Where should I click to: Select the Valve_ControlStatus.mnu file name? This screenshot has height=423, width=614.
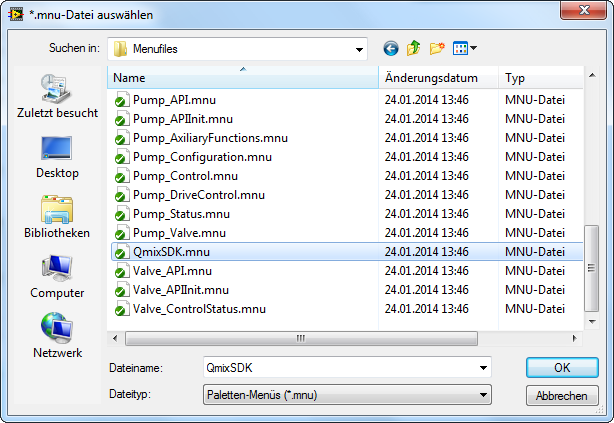199,309
